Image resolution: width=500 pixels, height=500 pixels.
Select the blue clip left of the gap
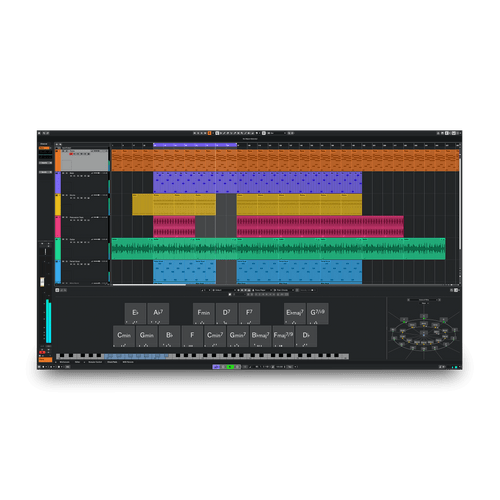point(184,271)
